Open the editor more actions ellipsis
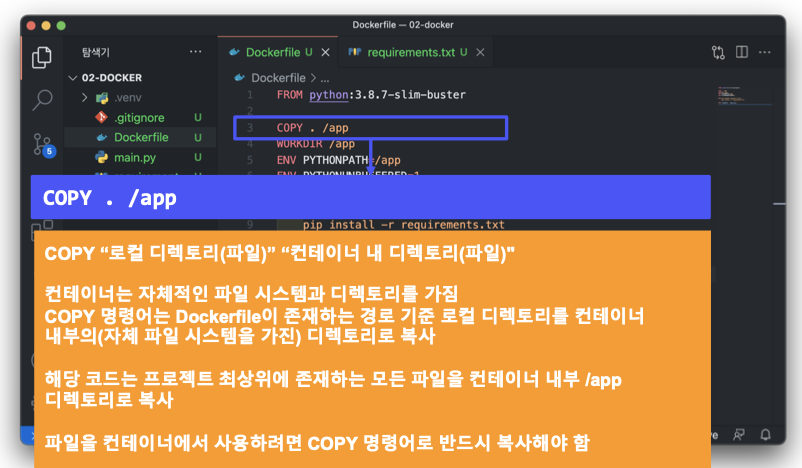The height and width of the screenshot is (468, 802). tap(765, 52)
